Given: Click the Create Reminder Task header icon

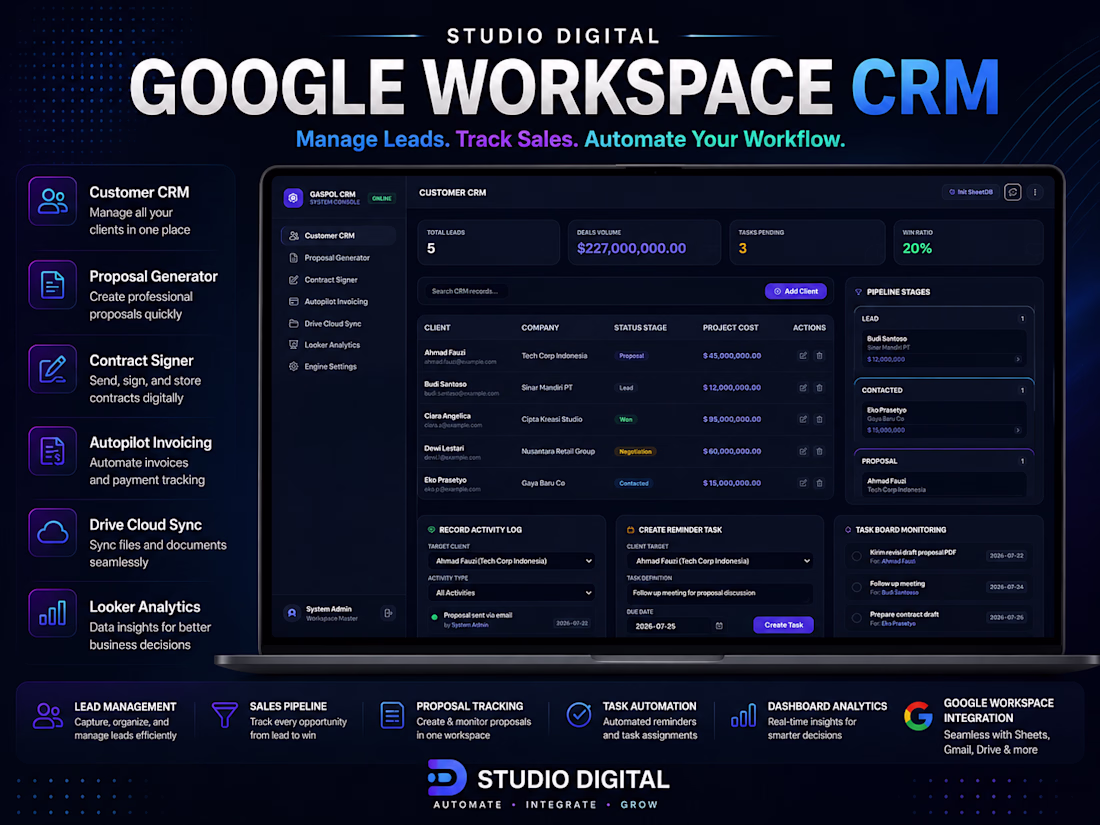Looking at the screenshot, I should point(630,530).
